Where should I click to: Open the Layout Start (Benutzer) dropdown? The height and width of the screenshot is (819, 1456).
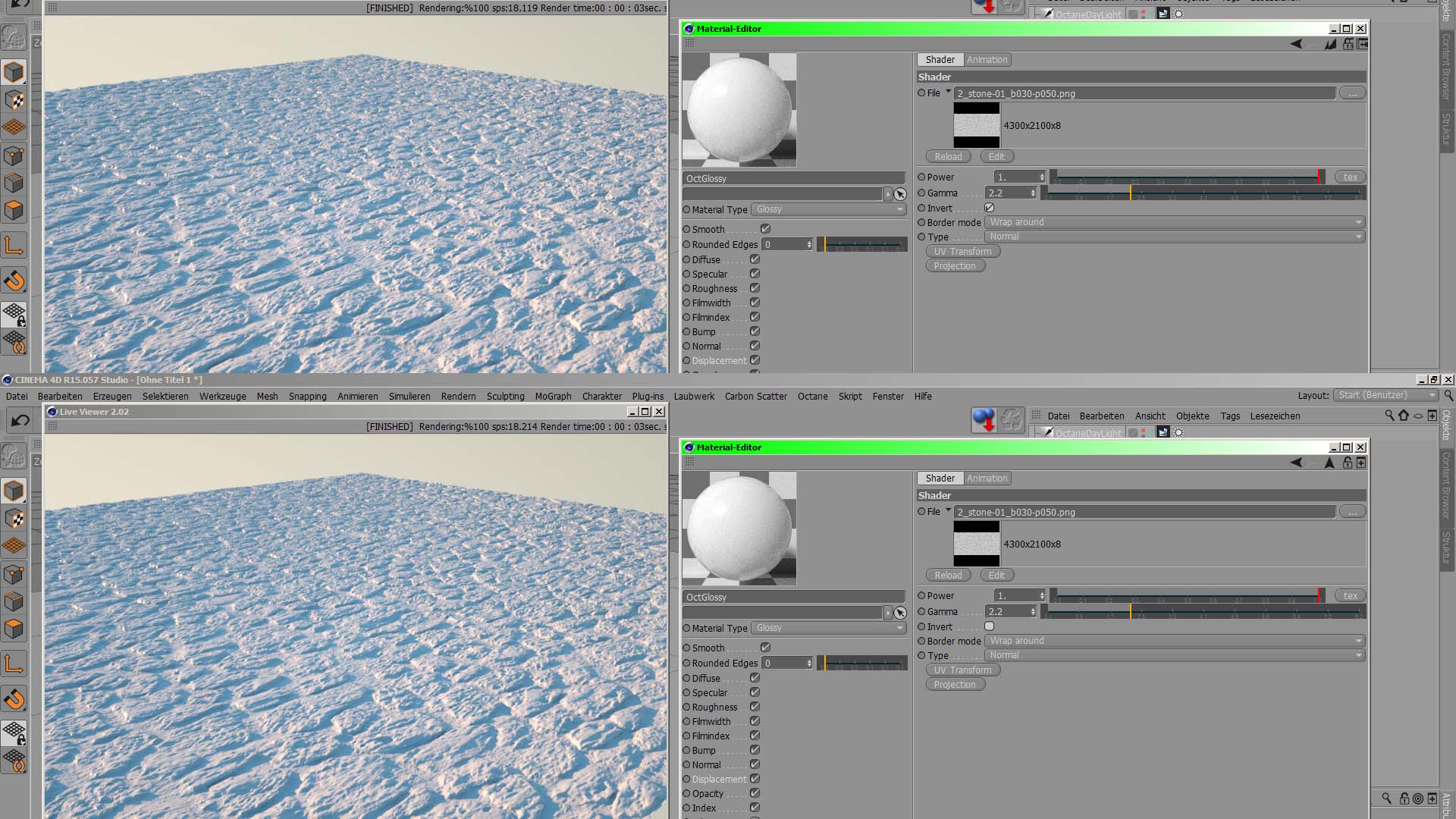[1385, 395]
